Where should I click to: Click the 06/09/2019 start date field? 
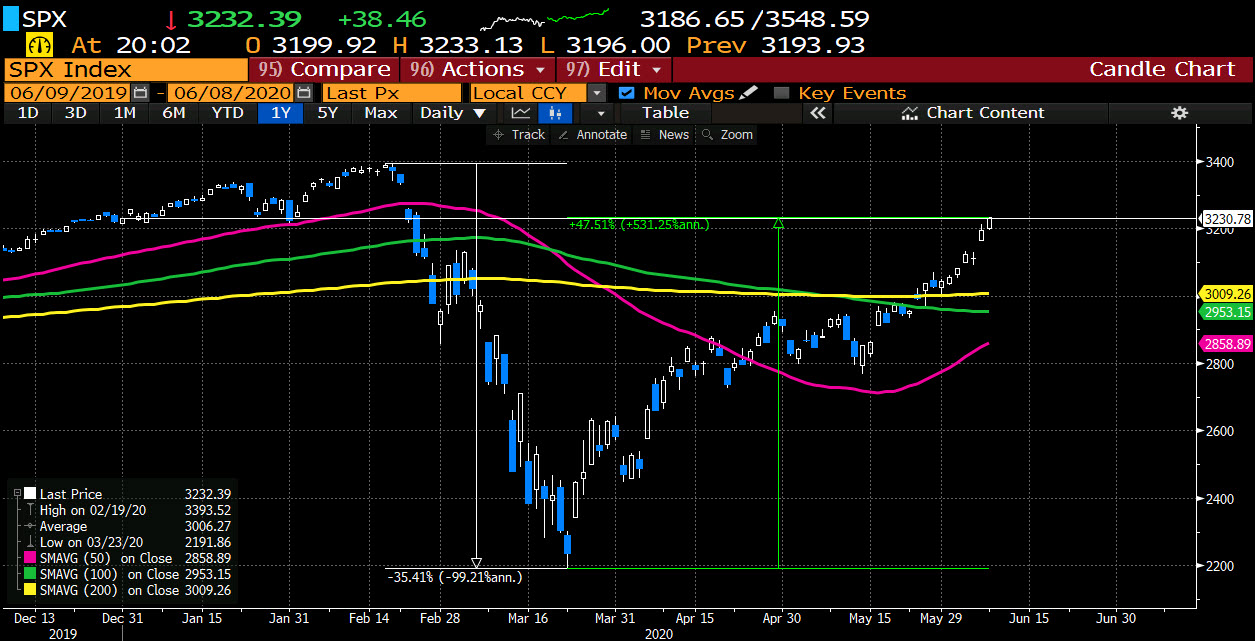[69, 92]
